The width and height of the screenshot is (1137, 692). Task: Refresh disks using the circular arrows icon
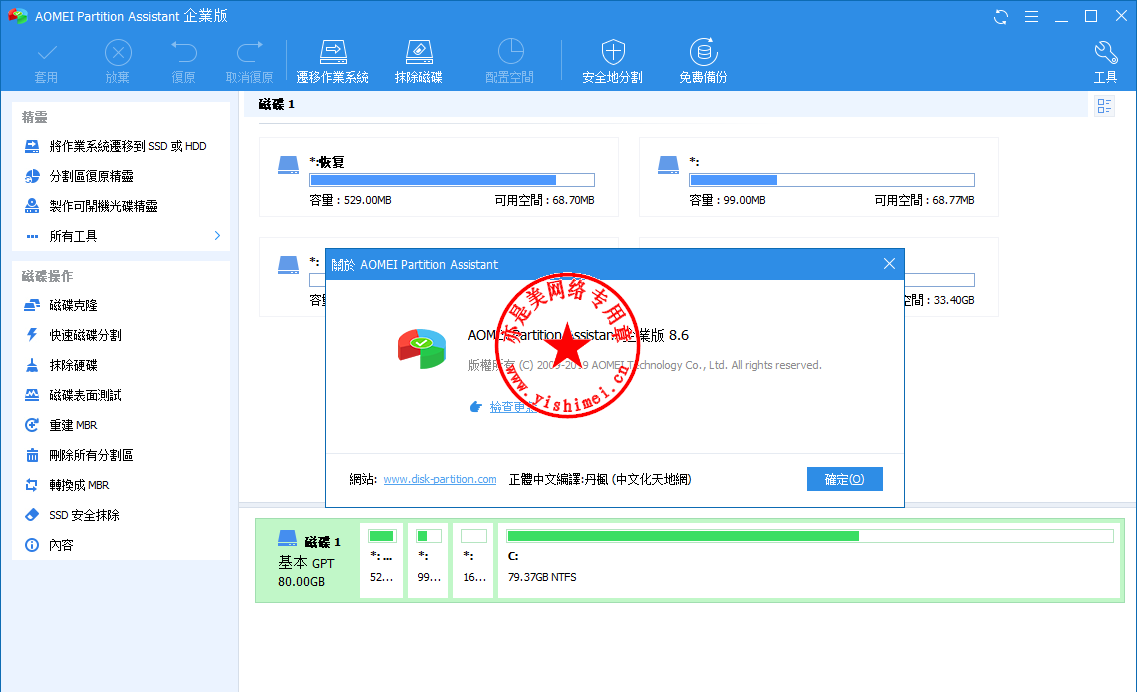[1000, 16]
